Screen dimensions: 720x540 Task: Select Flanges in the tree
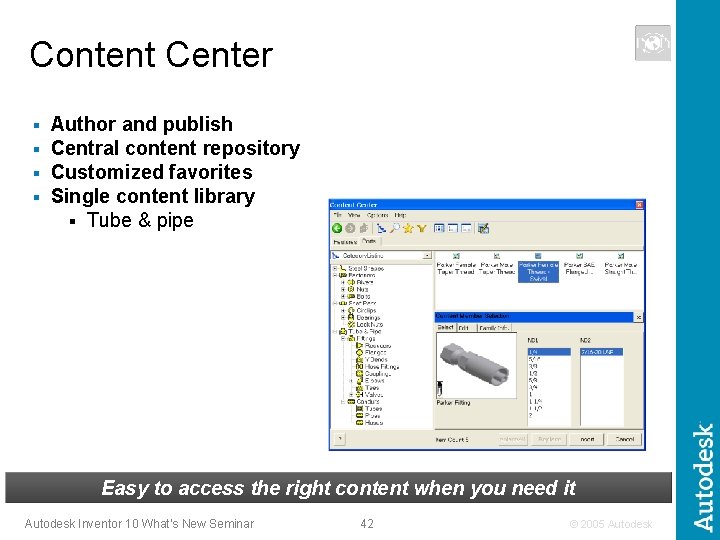tap(375, 353)
